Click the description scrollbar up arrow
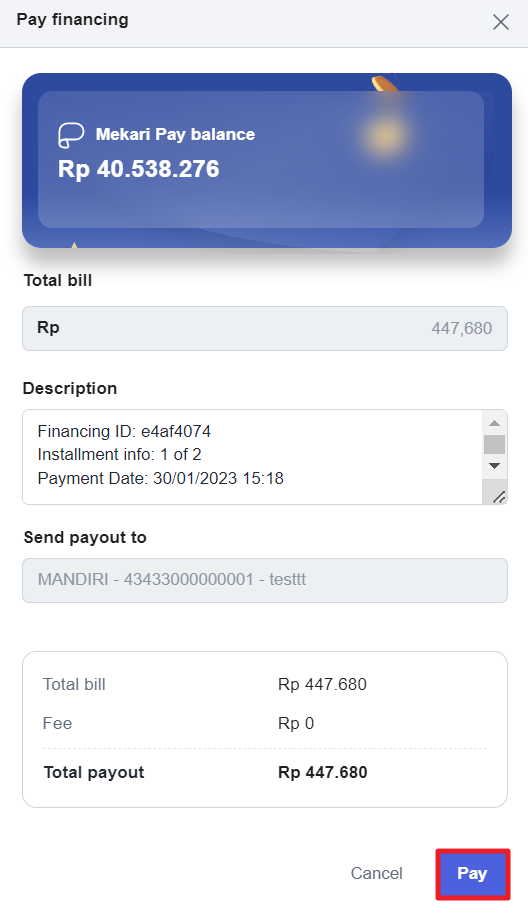The width and height of the screenshot is (528, 914). pos(494,423)
